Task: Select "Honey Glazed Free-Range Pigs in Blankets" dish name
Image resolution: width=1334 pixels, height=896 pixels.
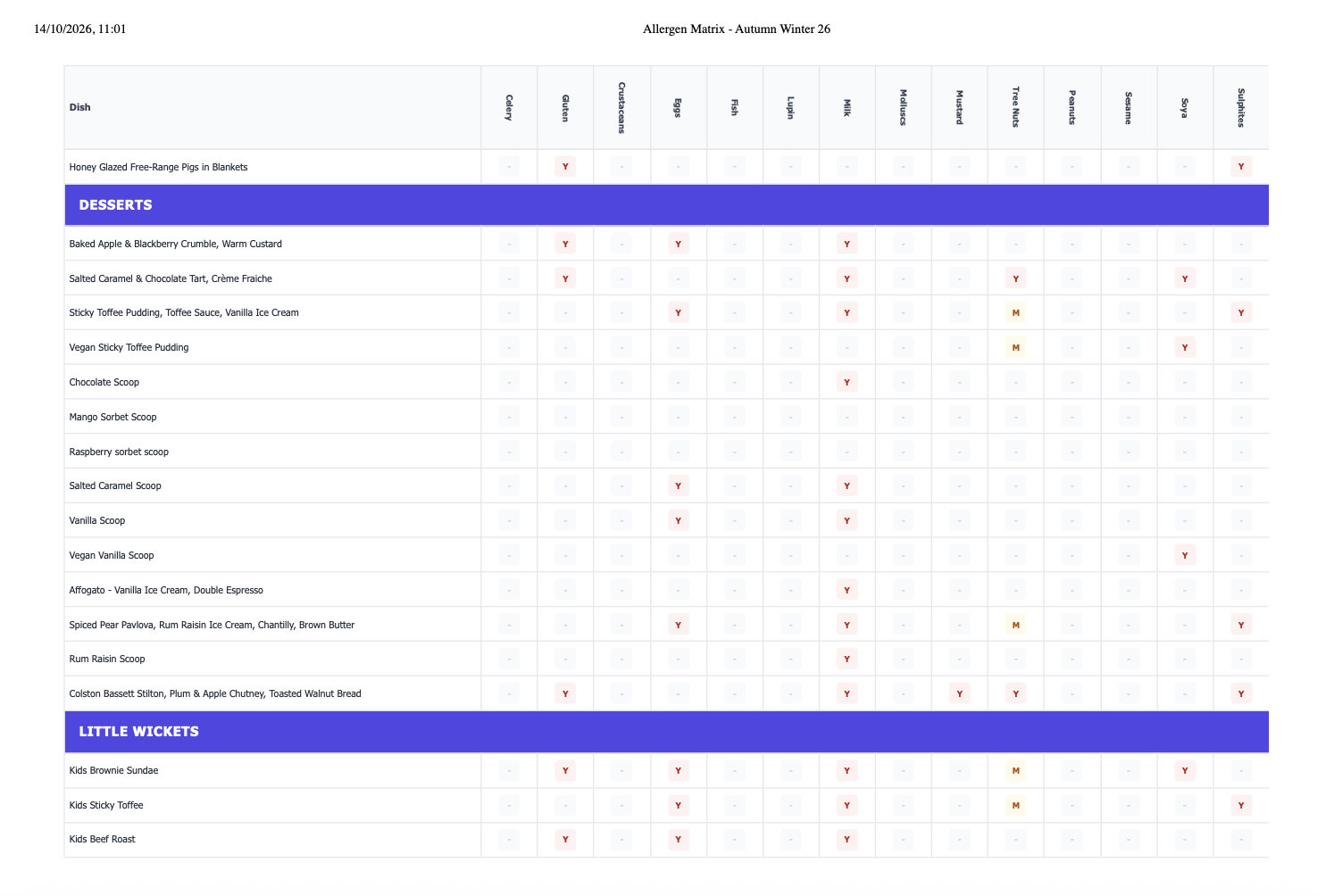Action: 158,167
